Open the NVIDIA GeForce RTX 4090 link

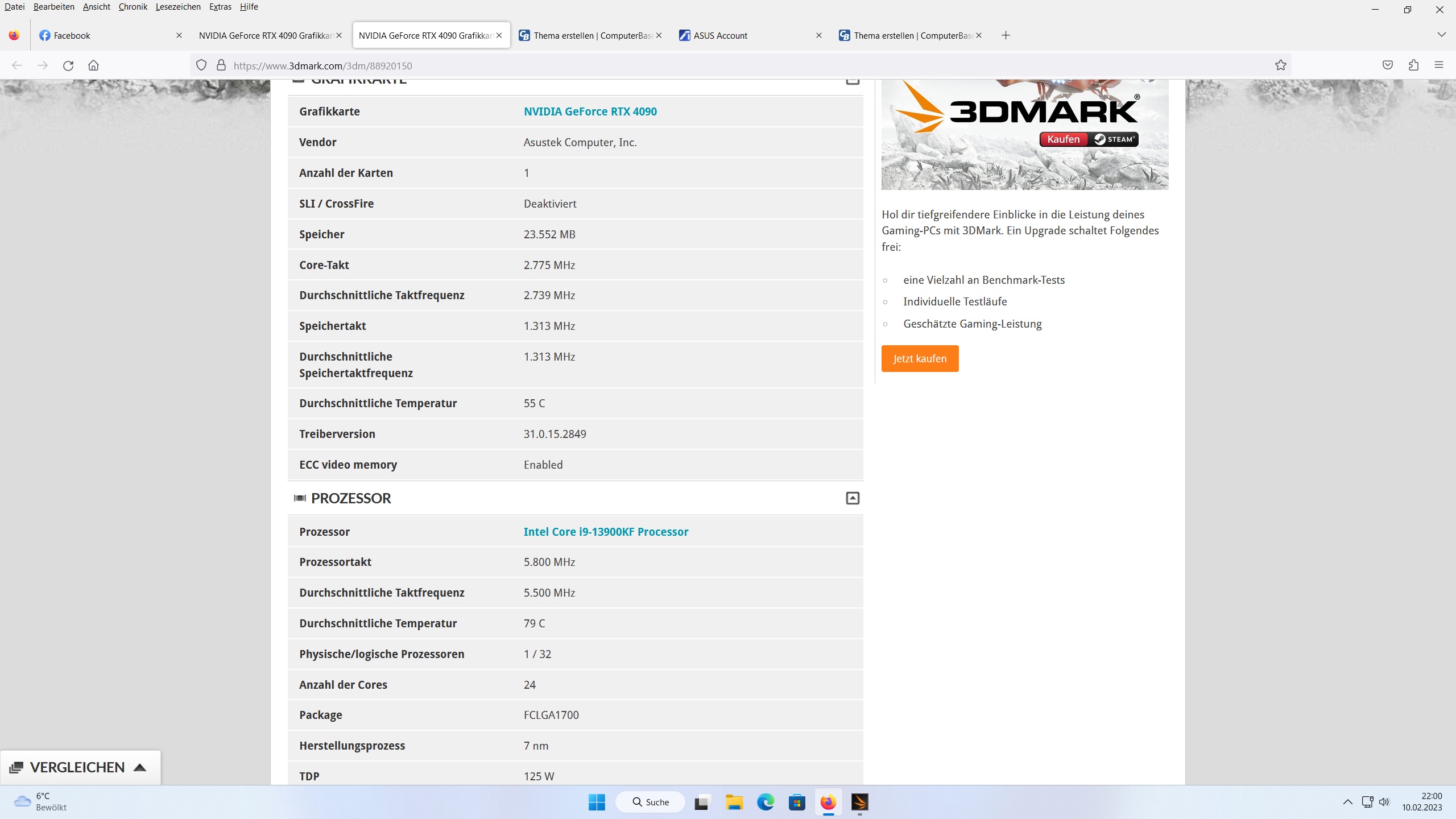[x=590, y=111]
